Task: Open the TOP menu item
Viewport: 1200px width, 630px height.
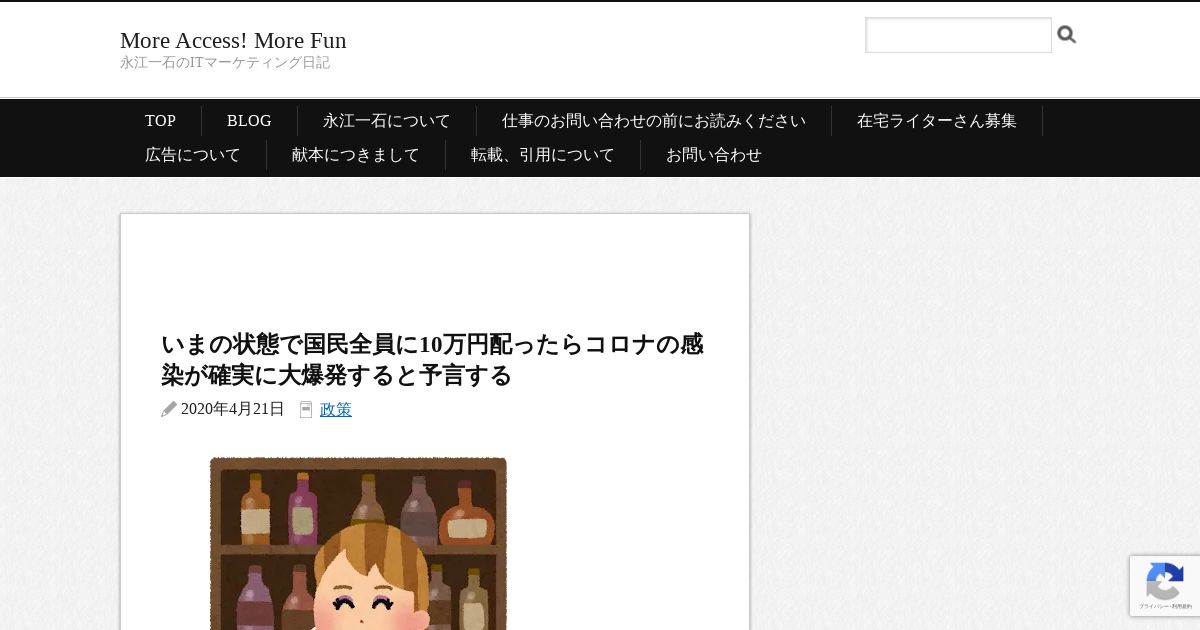Action: click(x=160, y=121)
